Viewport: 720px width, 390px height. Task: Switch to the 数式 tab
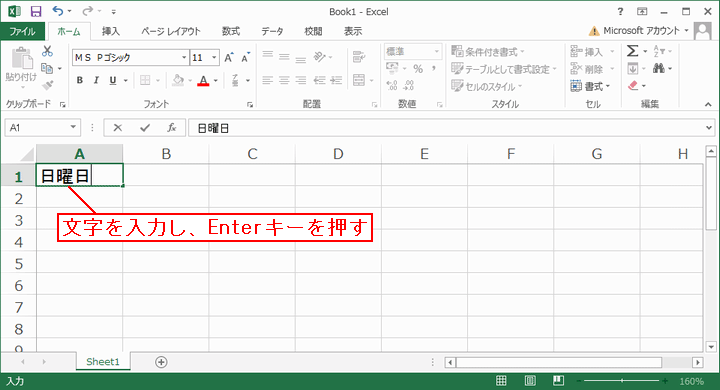point(231,31)
